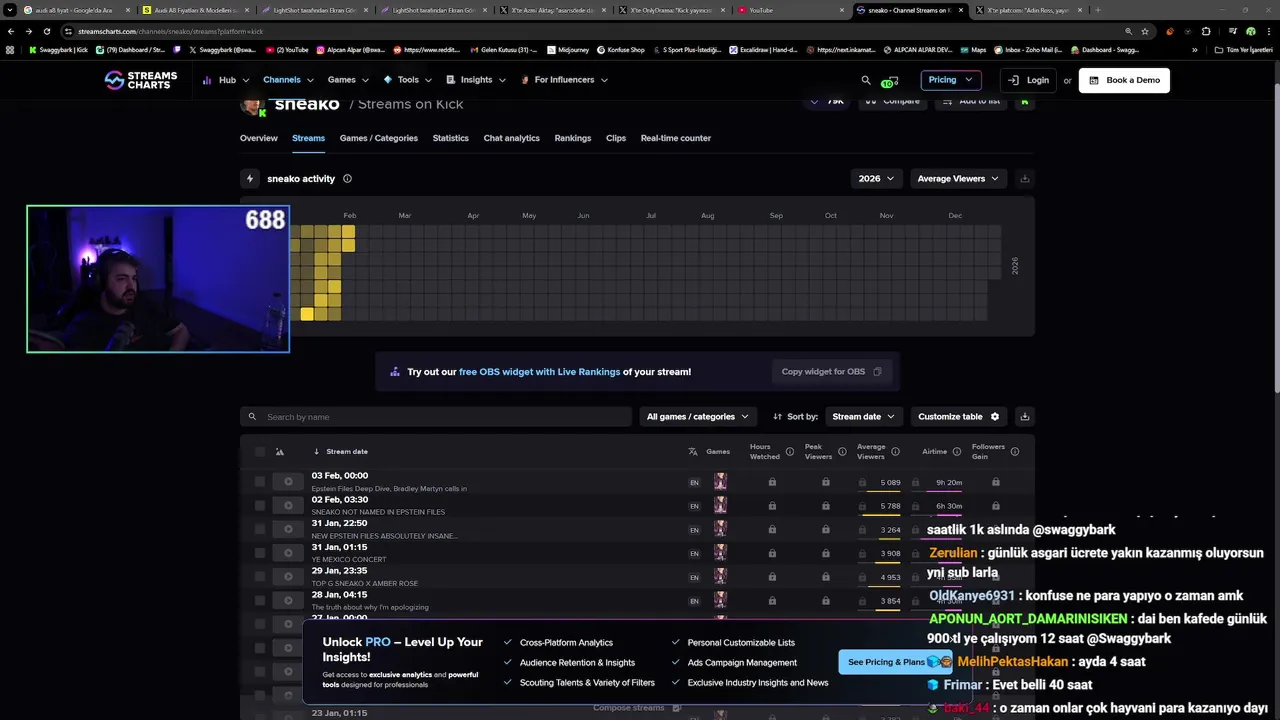
Task: Click the Airtime info icon
Action: point(956,452)
